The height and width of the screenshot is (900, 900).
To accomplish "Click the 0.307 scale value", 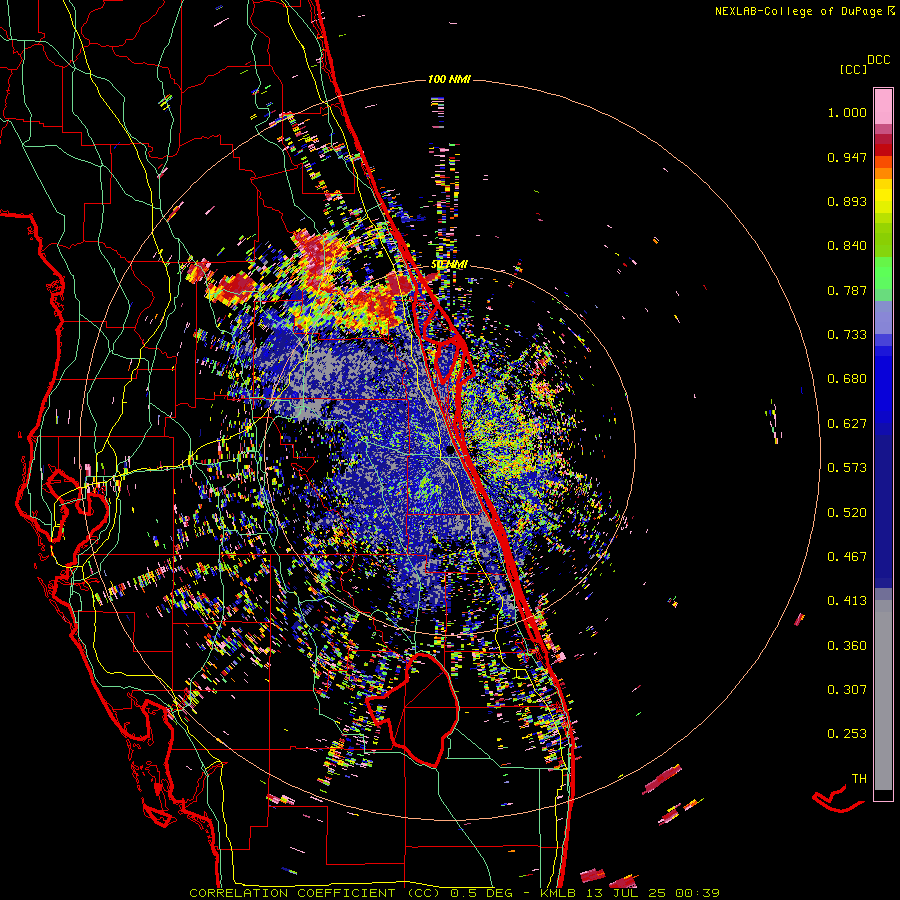I will [x=847, y=690].
